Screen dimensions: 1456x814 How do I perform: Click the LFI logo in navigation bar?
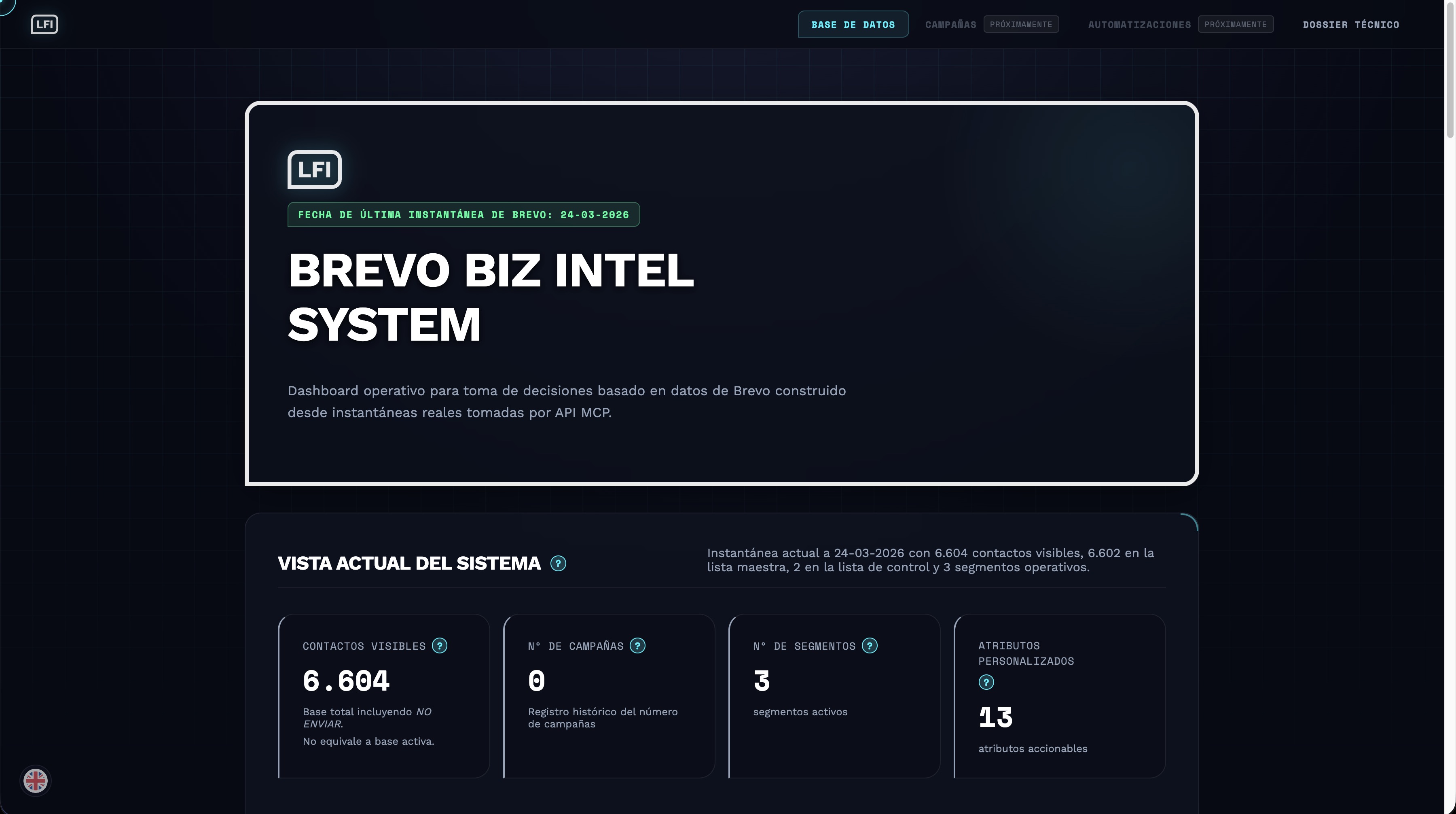point(44,24)
